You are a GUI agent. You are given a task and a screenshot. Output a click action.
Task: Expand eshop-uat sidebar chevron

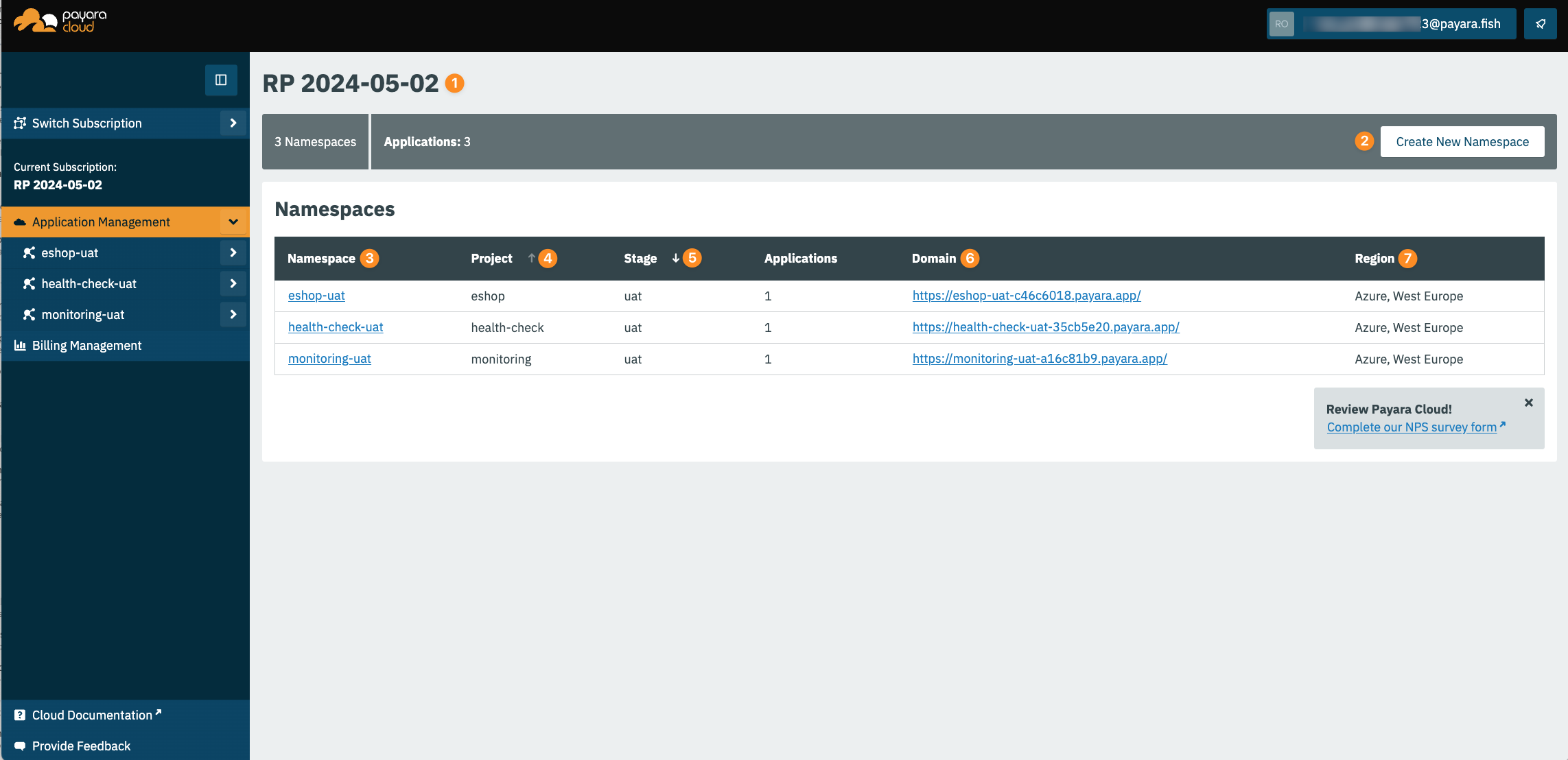[x=233, y=253]
